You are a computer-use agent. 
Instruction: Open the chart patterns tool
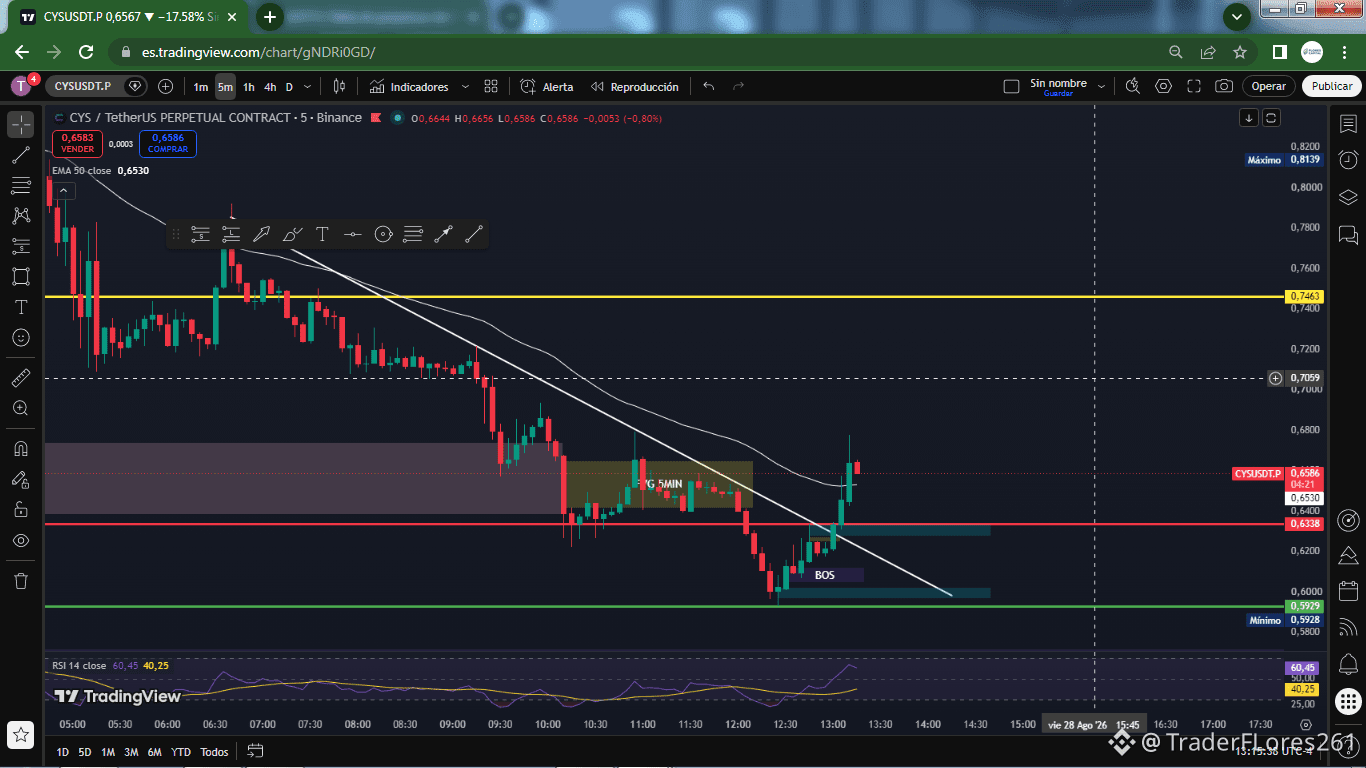(20, 215)
